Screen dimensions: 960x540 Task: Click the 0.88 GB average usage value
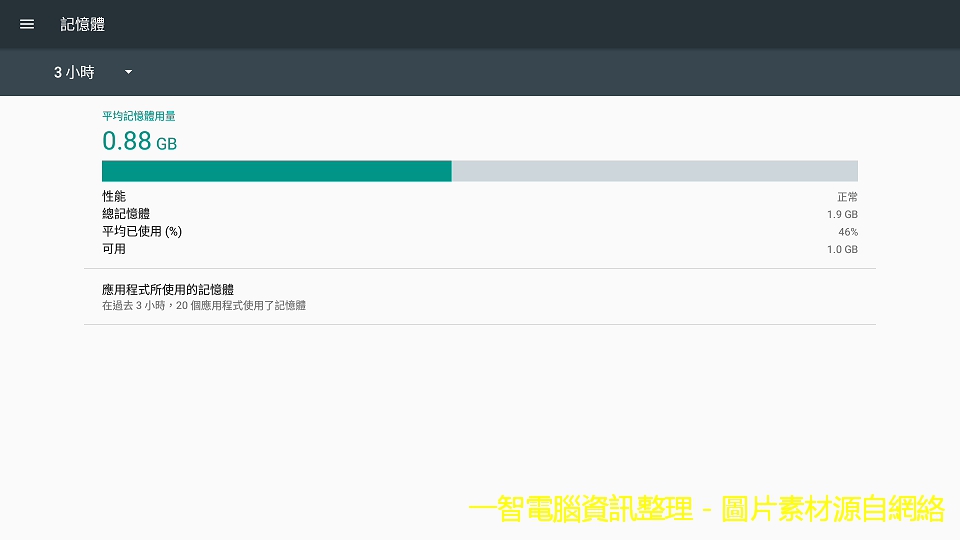pyautogui.click(x=140, y=141)
